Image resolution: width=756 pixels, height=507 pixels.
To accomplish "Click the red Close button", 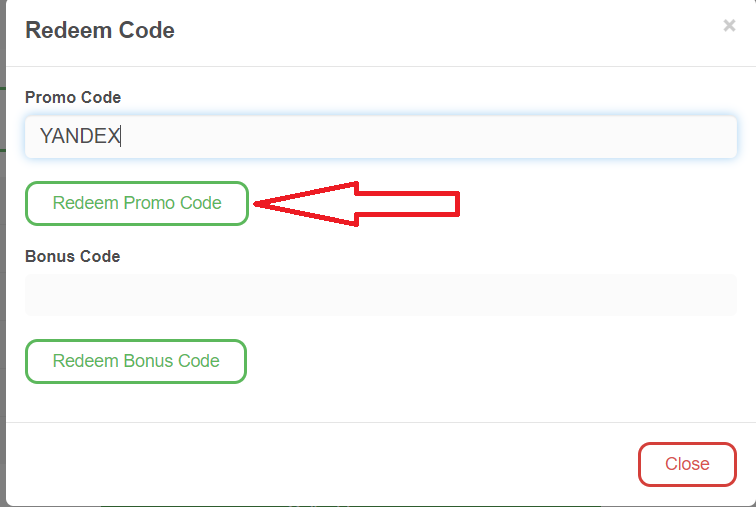I will click(687, 464).
